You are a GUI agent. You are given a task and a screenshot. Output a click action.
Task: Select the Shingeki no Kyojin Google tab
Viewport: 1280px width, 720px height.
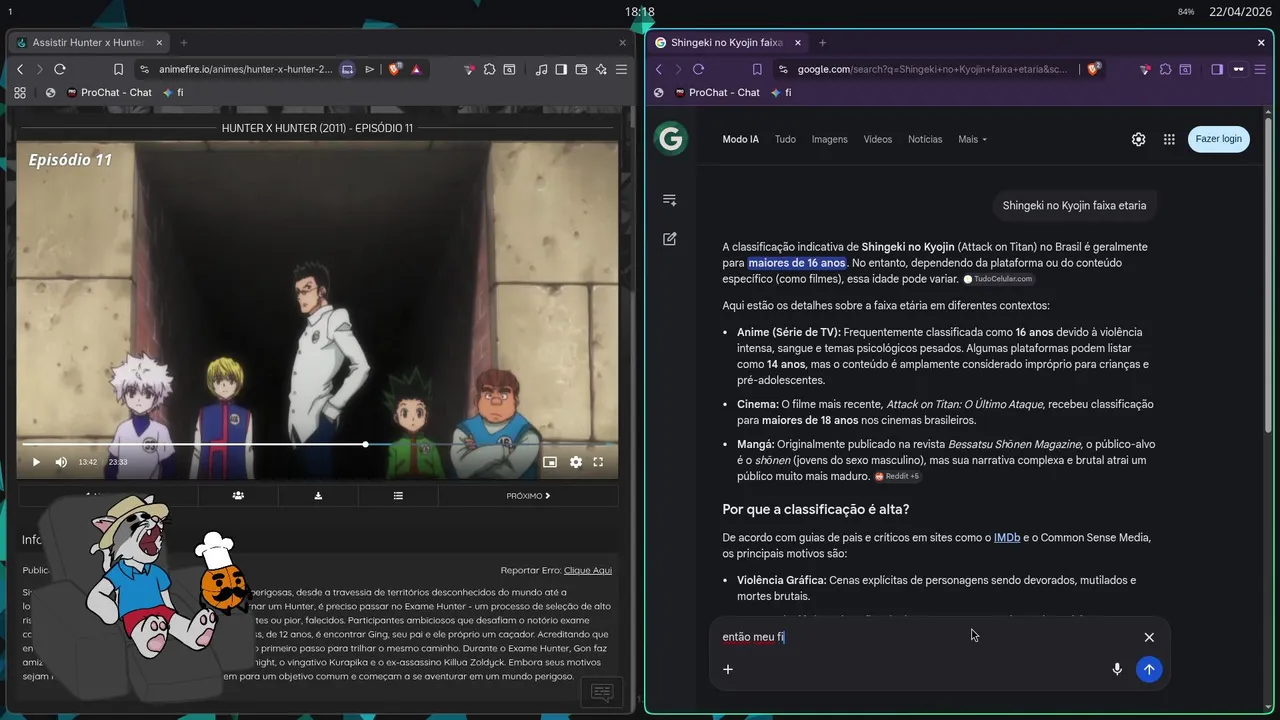pos(727,43)
